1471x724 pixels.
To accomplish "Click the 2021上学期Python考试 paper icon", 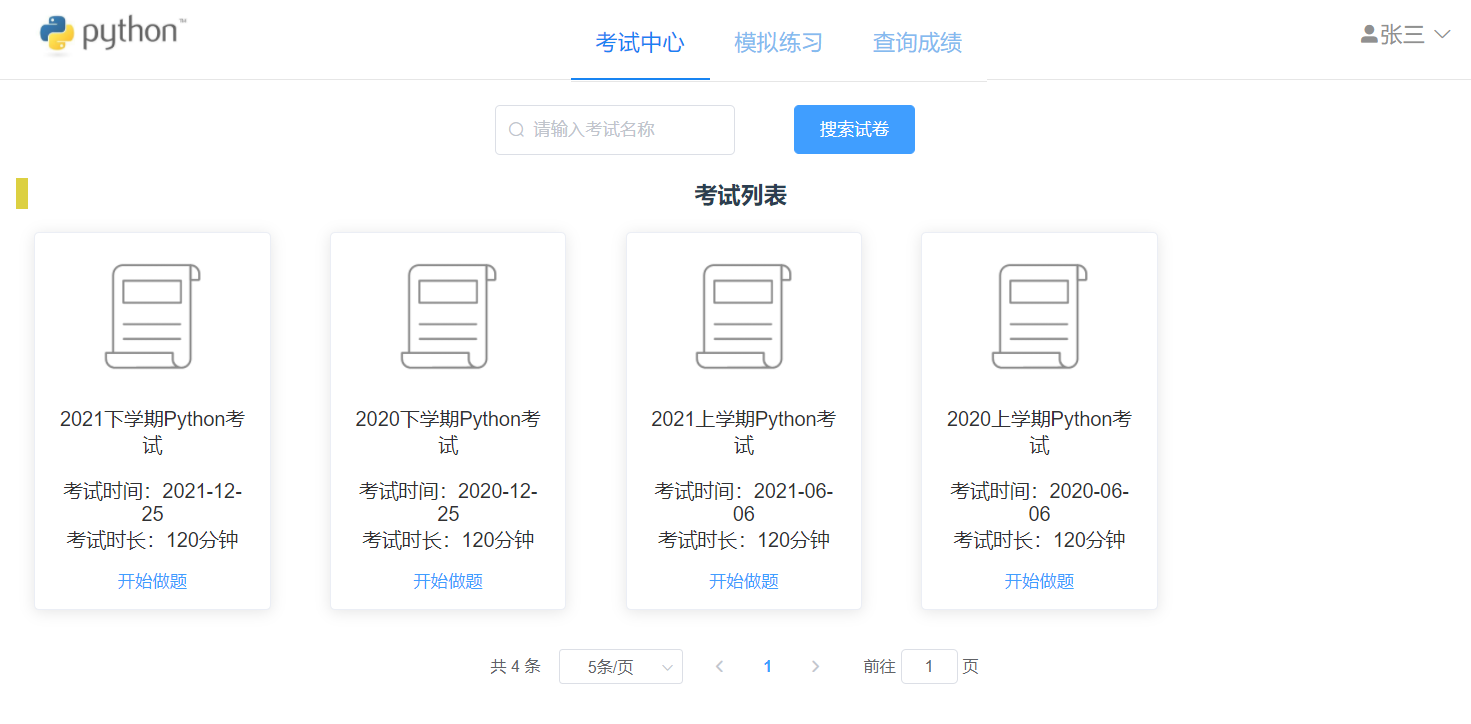I will click(x=744, y=316).
